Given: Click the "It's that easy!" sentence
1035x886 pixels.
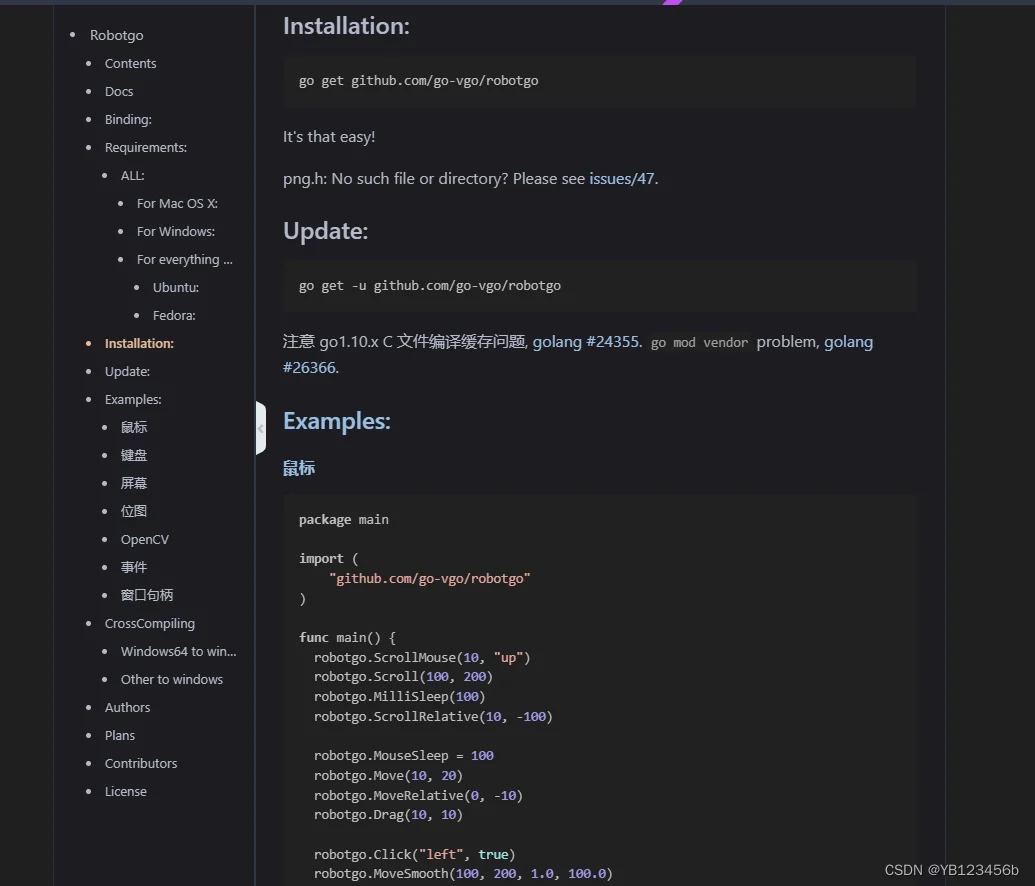Looking at the screenshot, I should point(329,137).
